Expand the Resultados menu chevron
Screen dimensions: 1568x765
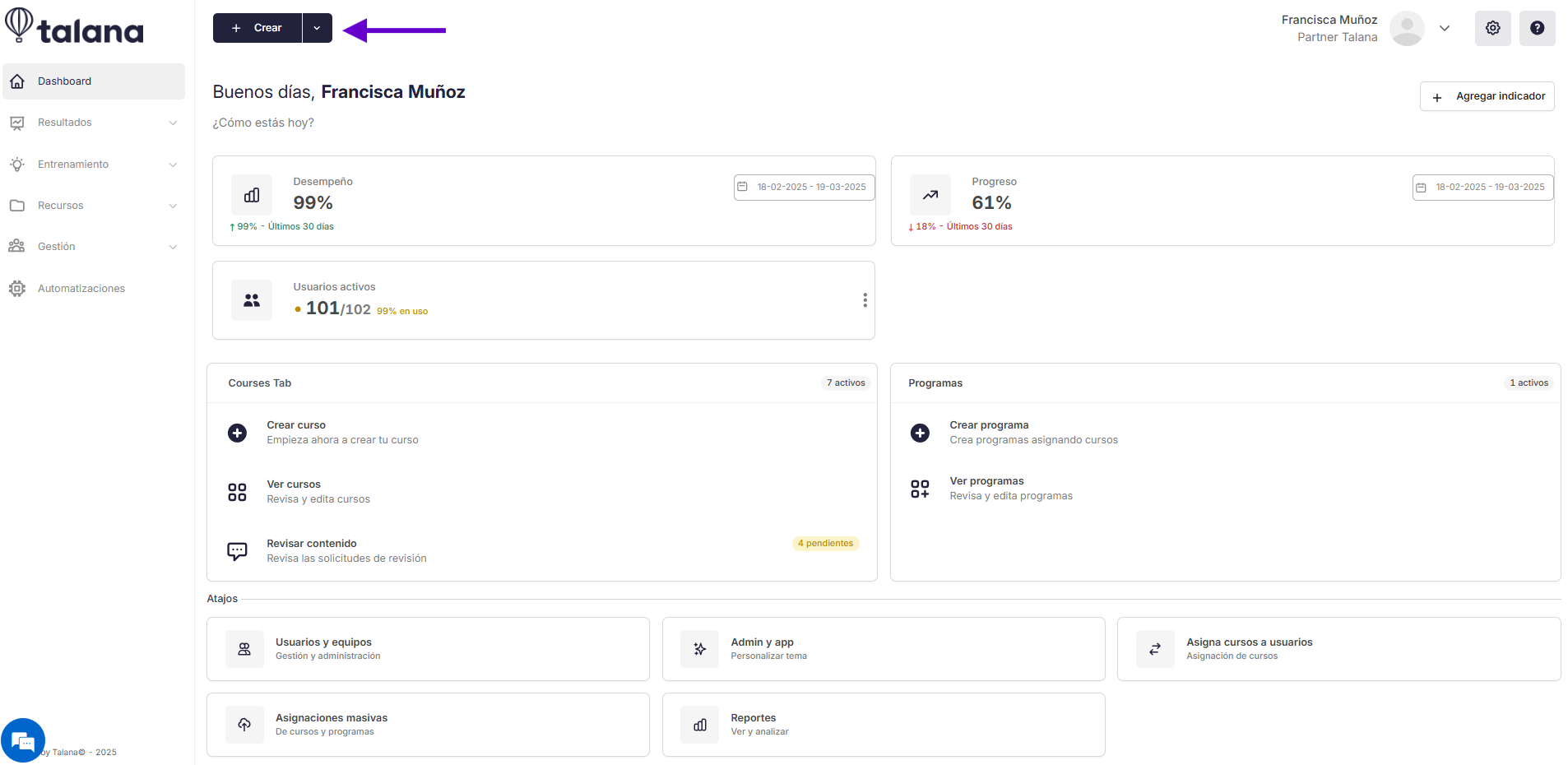point(173,123)
